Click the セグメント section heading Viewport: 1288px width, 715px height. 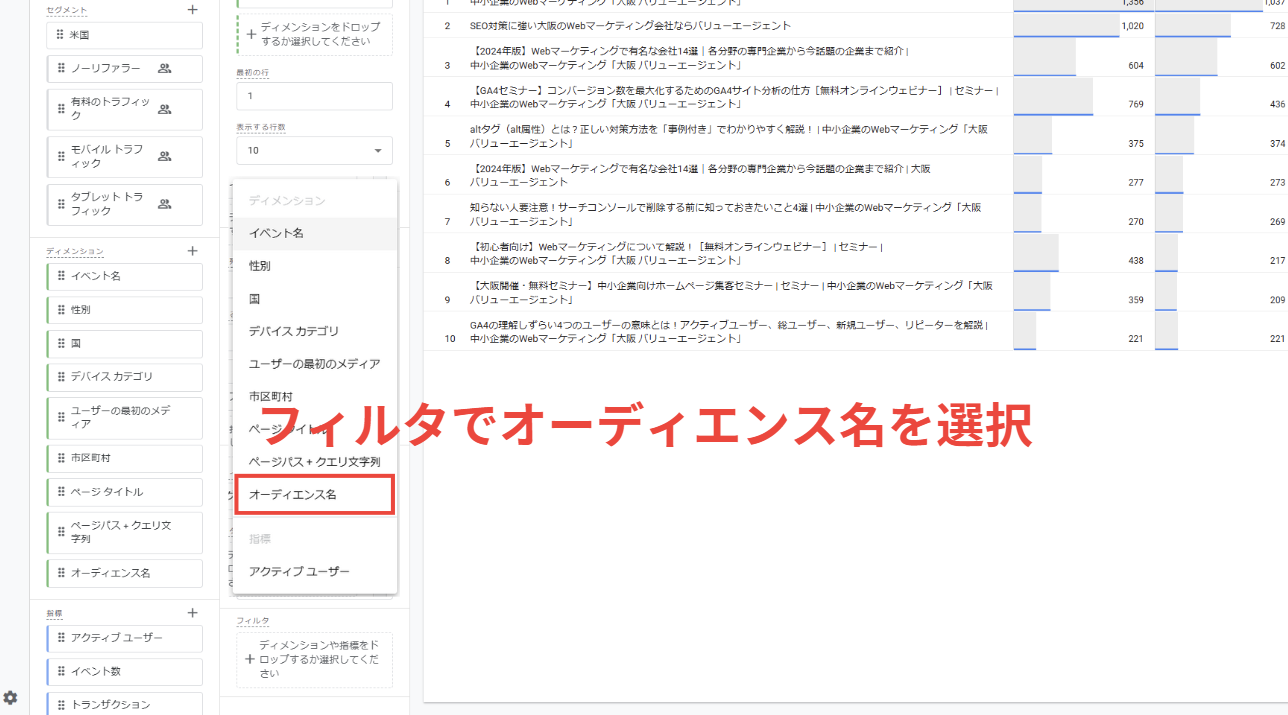pos(66,10)
